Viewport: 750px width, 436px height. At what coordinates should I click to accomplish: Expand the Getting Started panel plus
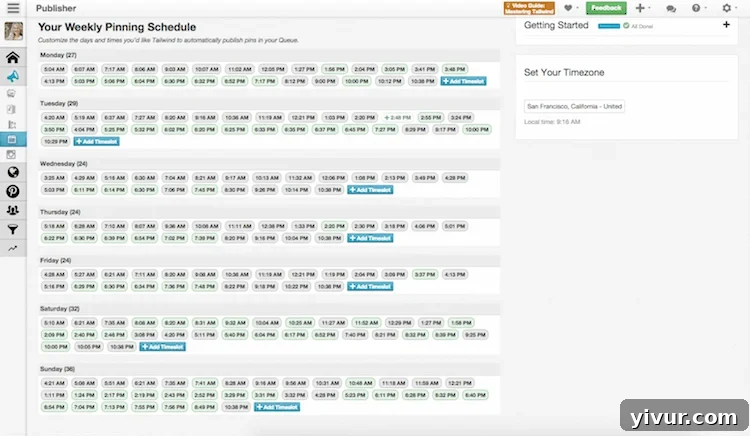726,24
